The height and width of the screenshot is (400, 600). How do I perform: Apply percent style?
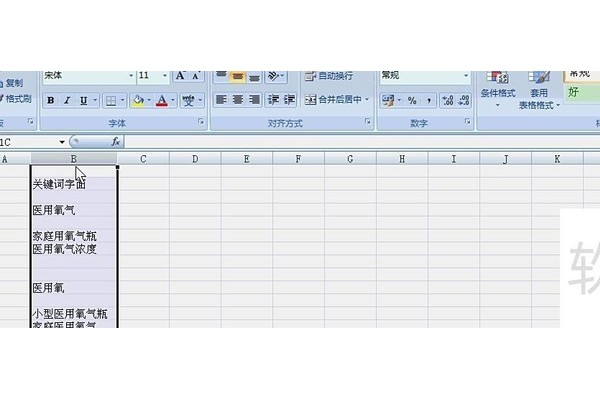click(x=412, y=101)
